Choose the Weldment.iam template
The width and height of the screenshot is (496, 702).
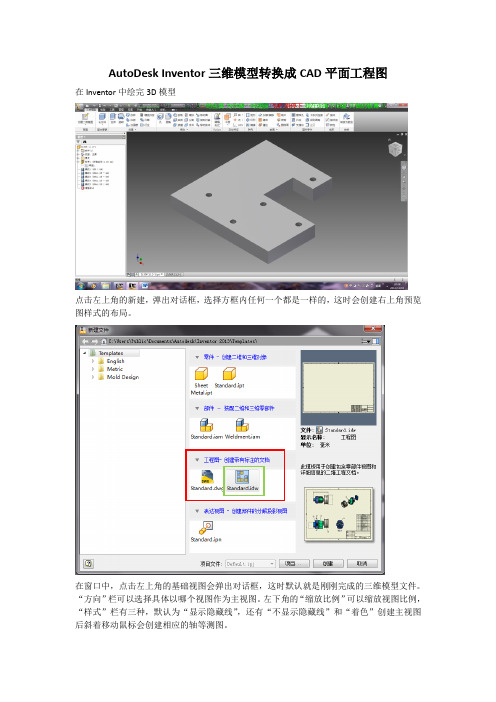coord(242,429)
